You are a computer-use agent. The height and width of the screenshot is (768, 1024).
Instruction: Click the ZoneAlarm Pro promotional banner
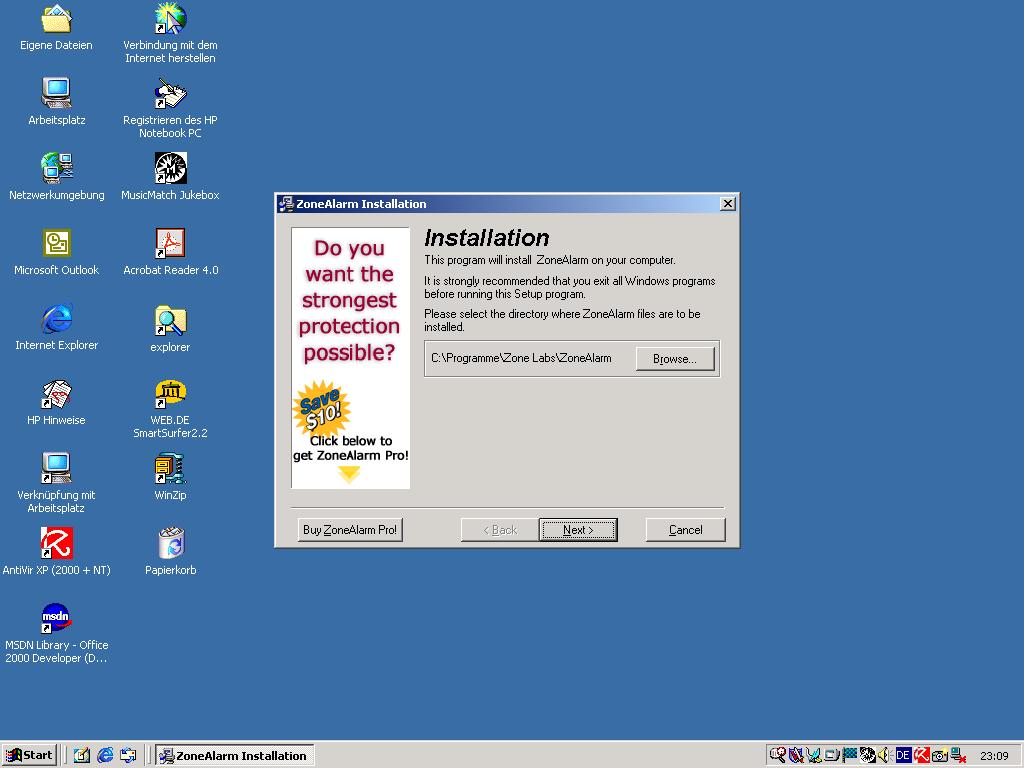click(351, 358)
